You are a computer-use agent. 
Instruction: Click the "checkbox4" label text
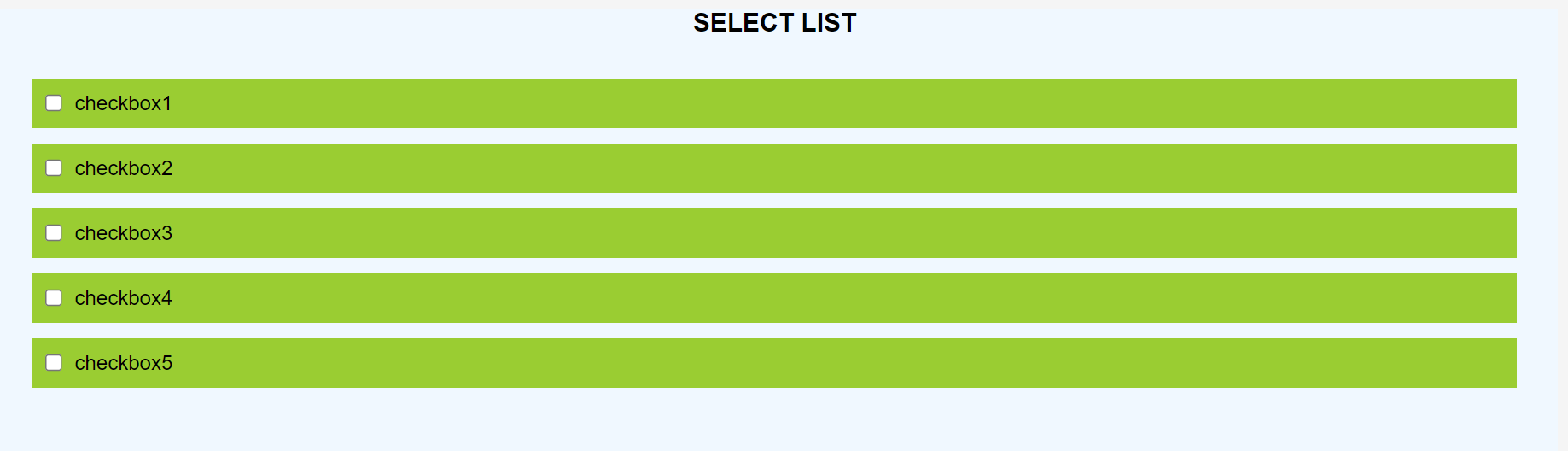pyautogui.click(x=124, y=298)
